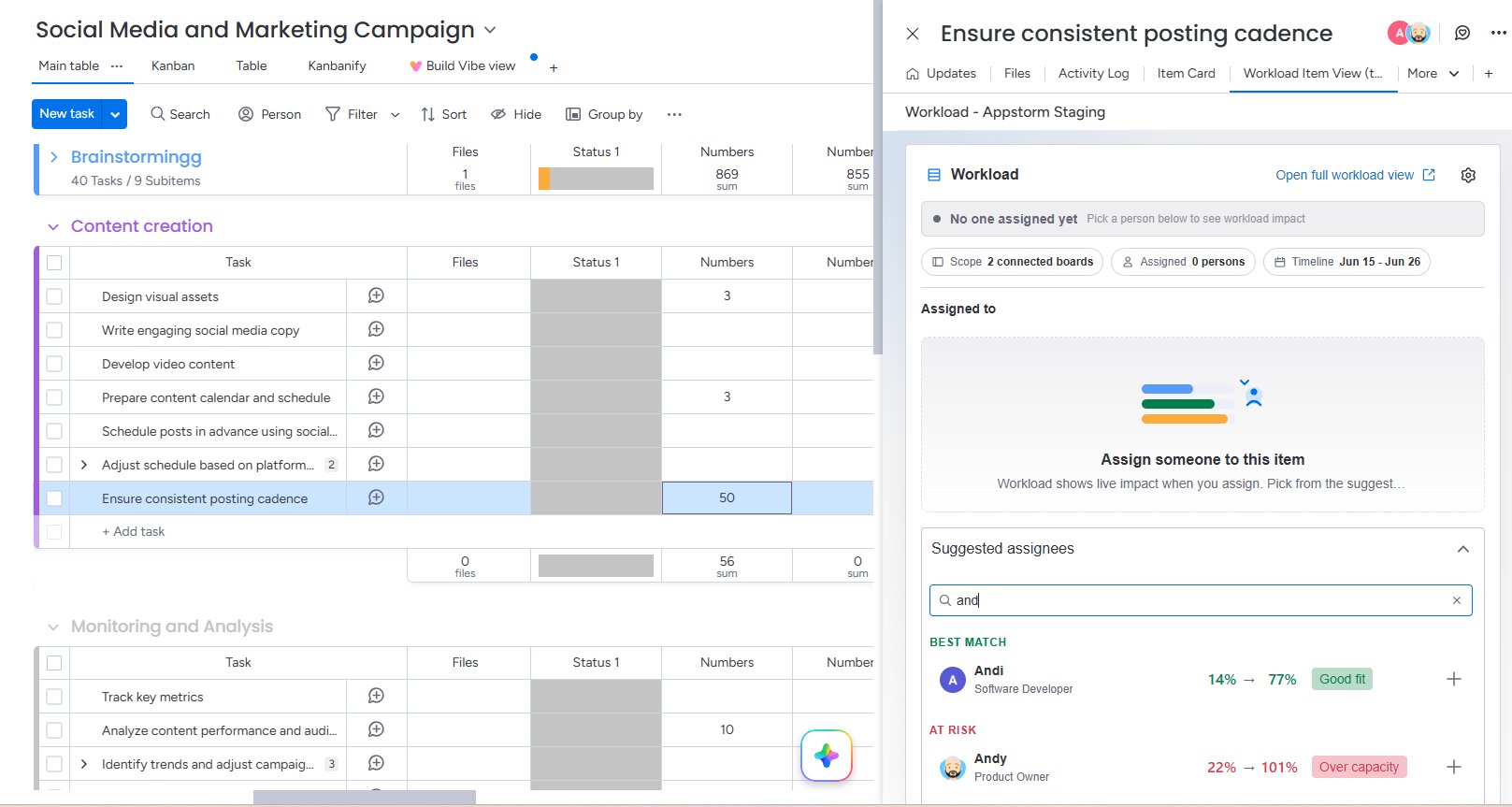This screenshot has height=807, width=1512.
Task: Click the subscriber avatars in item panel
Action: pyautogui.click(x=1409, y=33)
